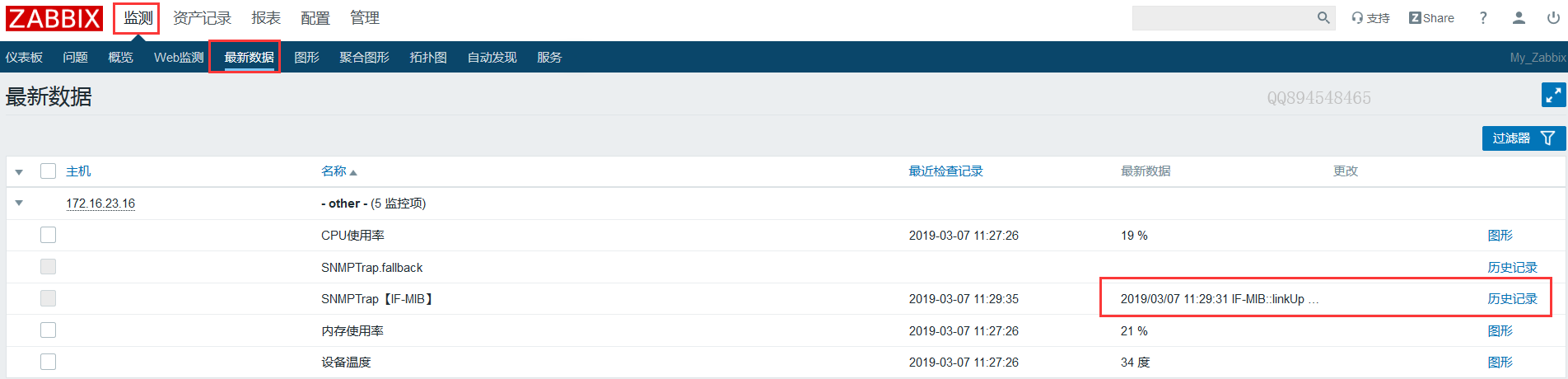Collapse the 172.16.23.16 host group
This screenshot has height=379, width=1568.
tap(19, 204)
